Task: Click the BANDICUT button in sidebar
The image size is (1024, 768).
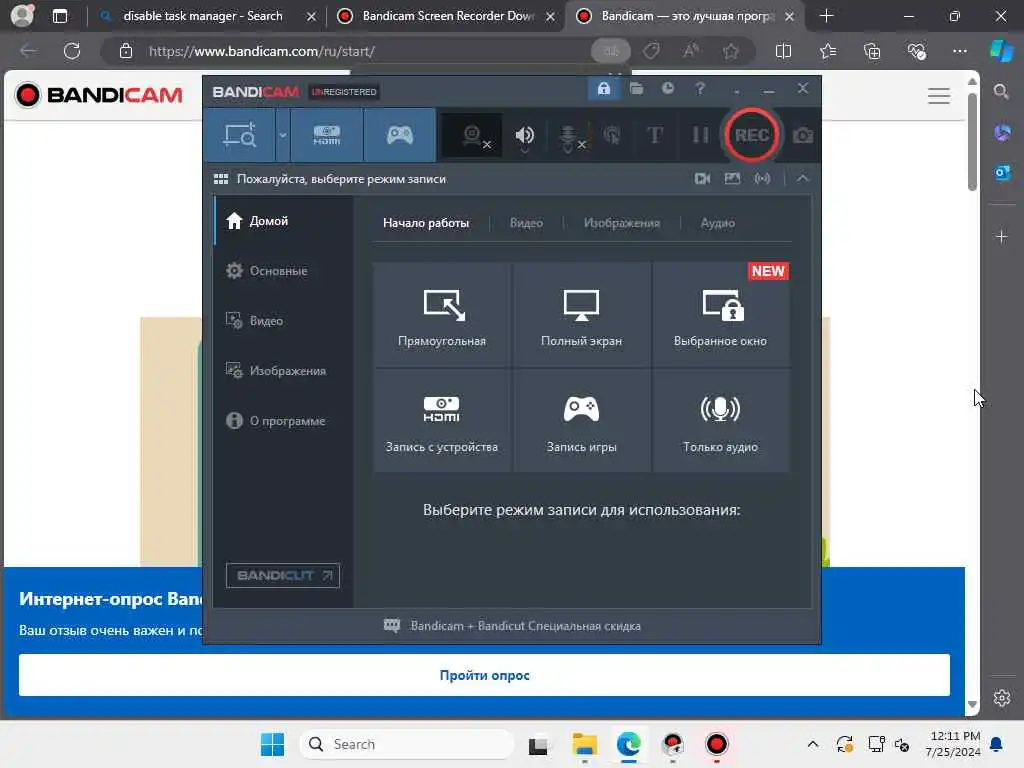Action: [283, 575]
